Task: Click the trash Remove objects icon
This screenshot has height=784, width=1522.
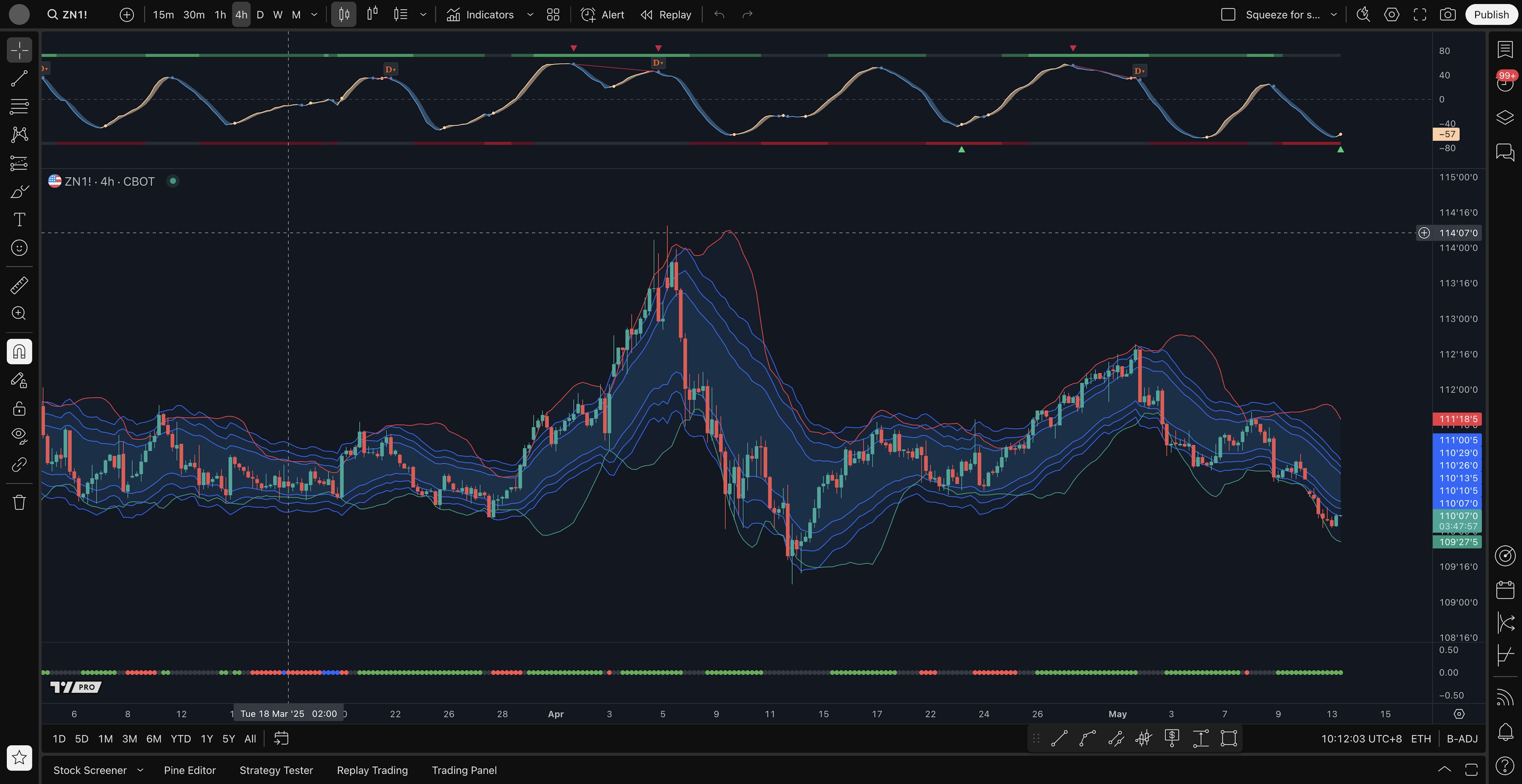Action: (x=19, y=502)
